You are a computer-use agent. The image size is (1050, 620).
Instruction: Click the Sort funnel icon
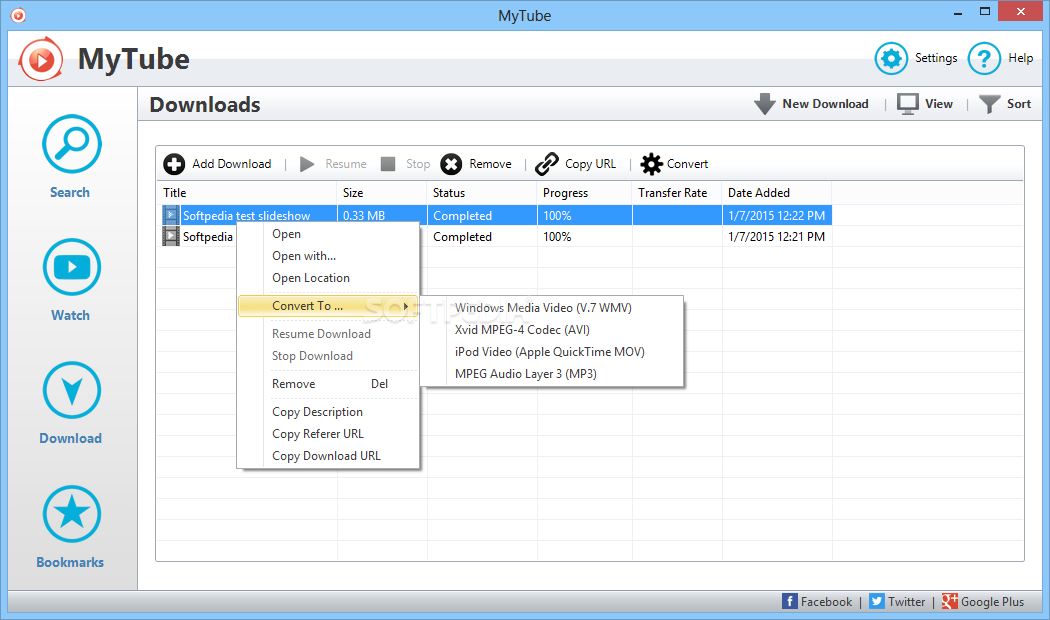click(x=989, y=104)
